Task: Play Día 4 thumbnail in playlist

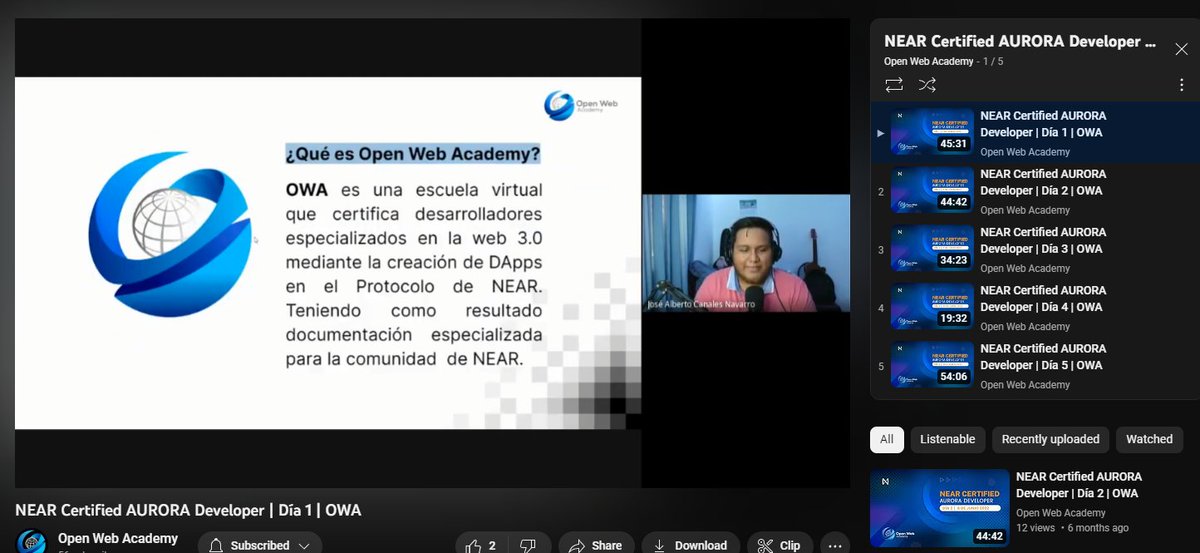Action: 932,306
